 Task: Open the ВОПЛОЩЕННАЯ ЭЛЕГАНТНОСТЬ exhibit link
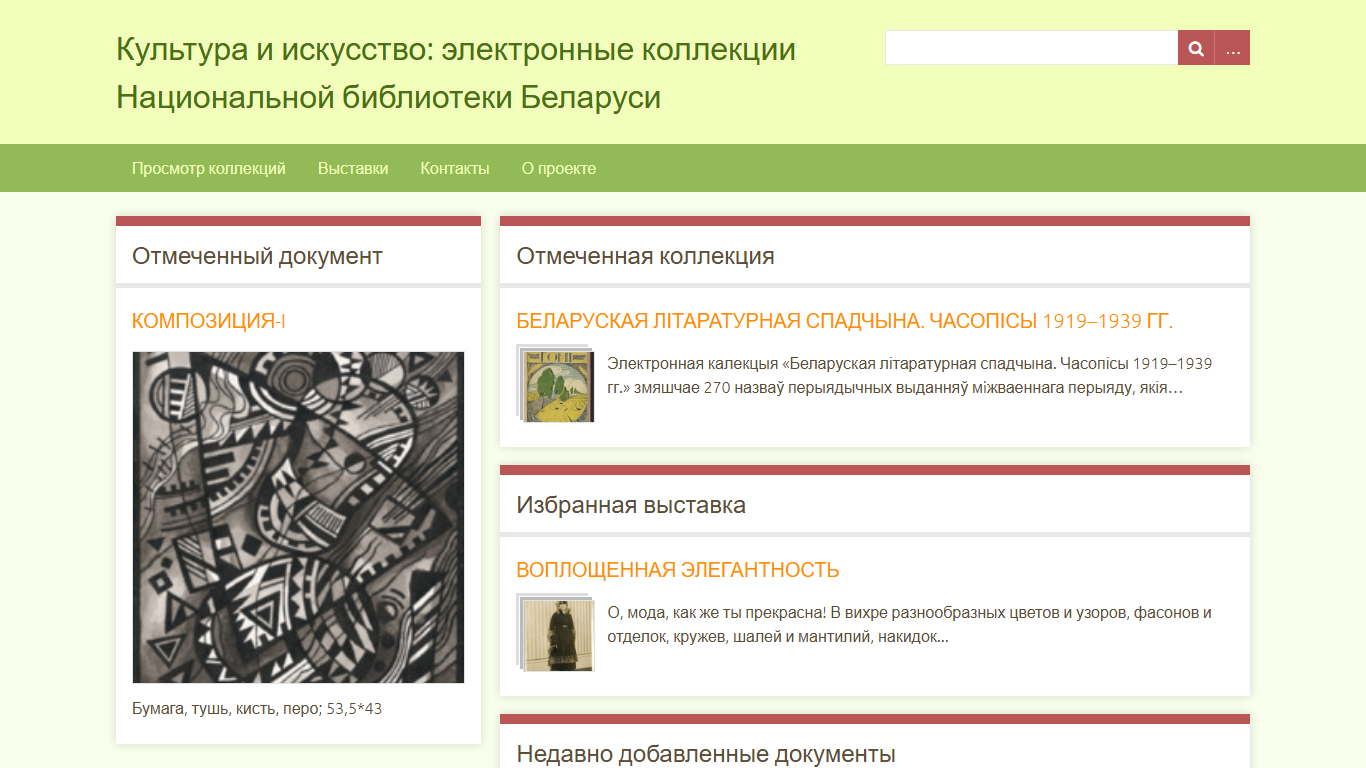tap(678, 570)
